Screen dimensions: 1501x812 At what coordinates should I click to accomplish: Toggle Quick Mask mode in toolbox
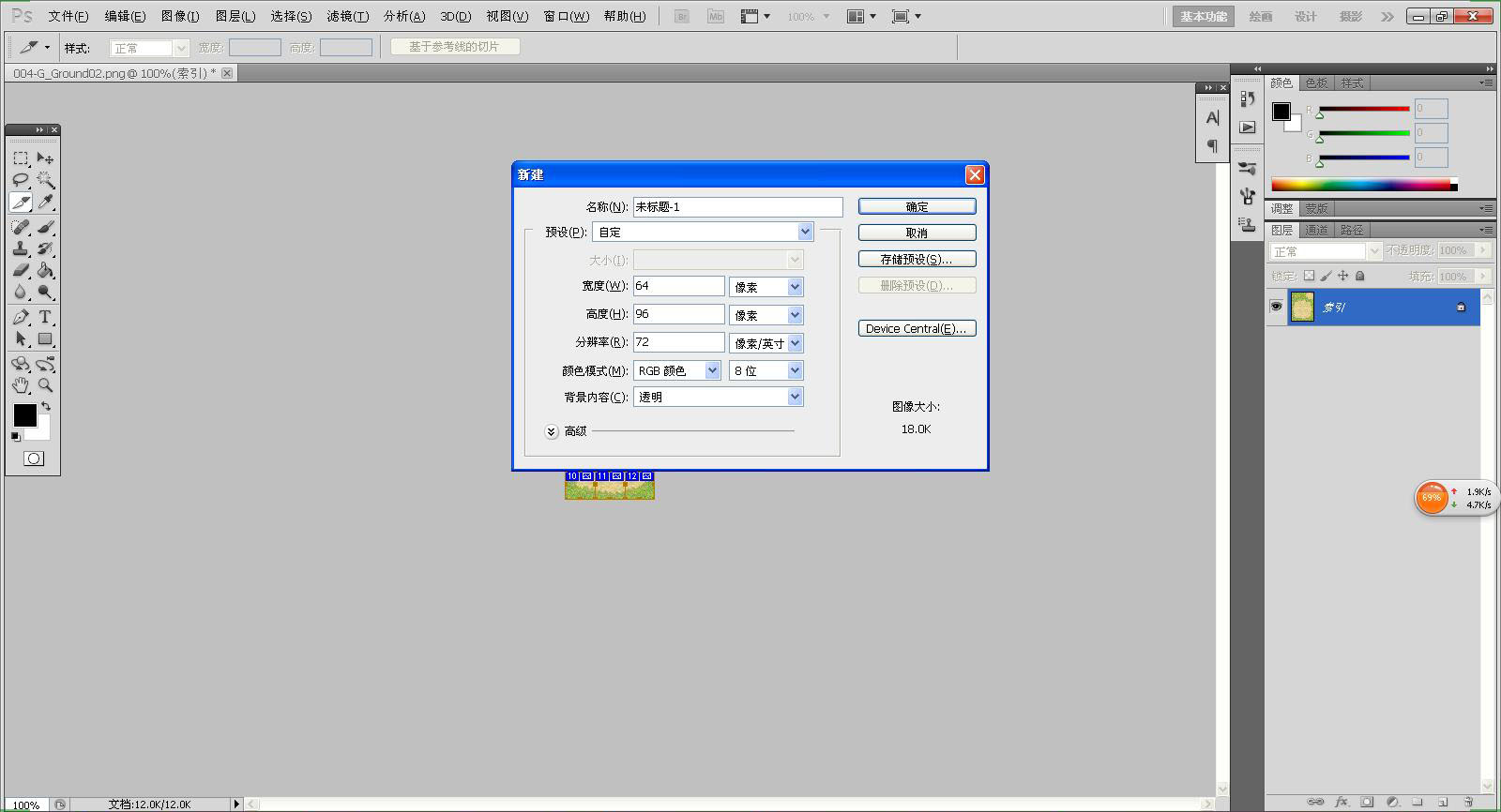click(x=34, y=459)
